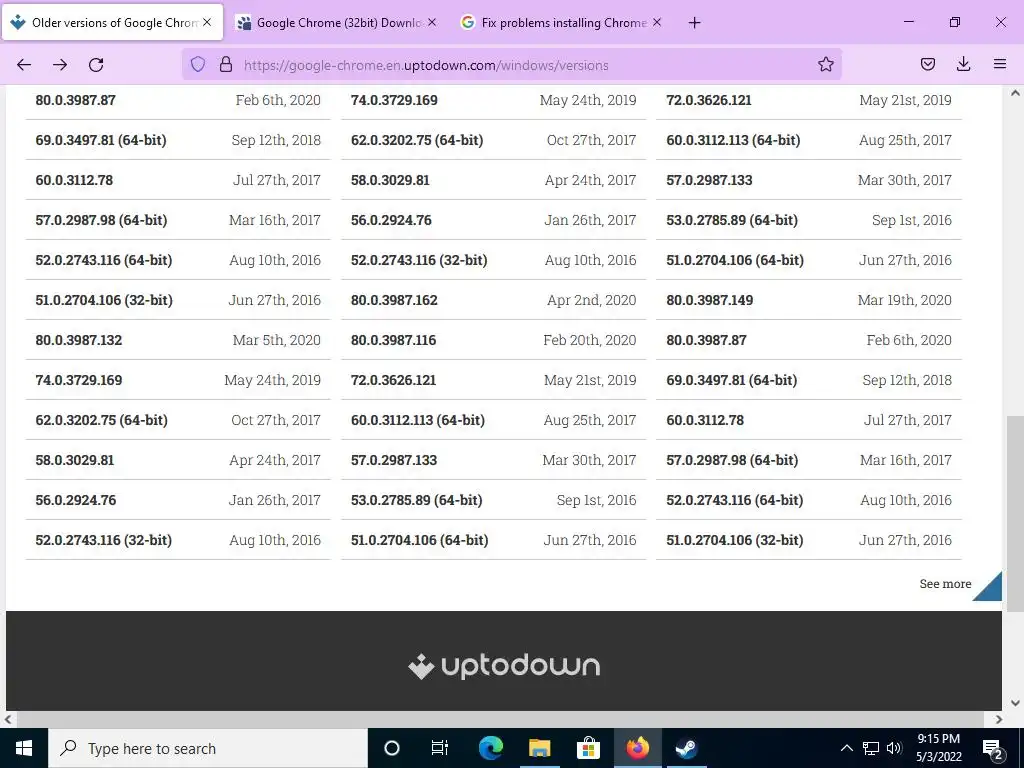Screen dimensions: 1024x768
Task: Click the Mar 5th, 2020 date entry
Action: [277, 340]
